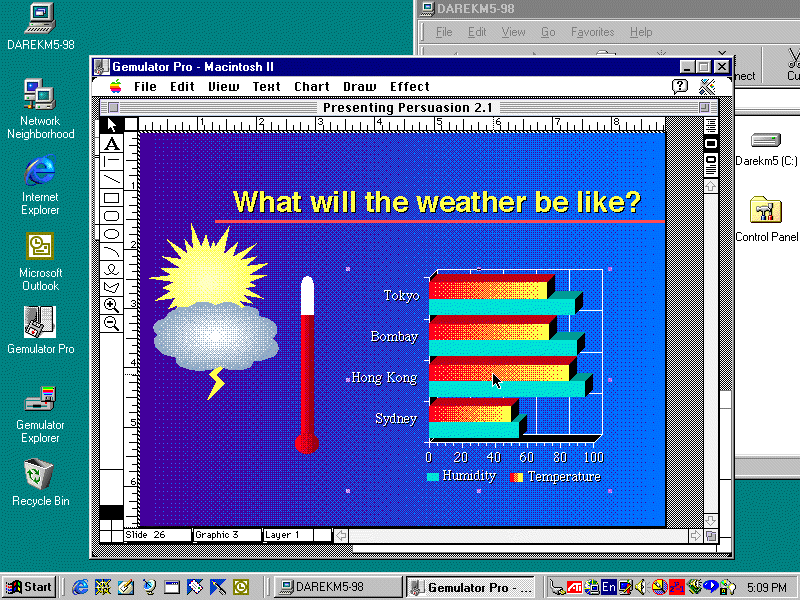
Task: Select the storm cloud graphic
Action: click(x=215, y=336)
